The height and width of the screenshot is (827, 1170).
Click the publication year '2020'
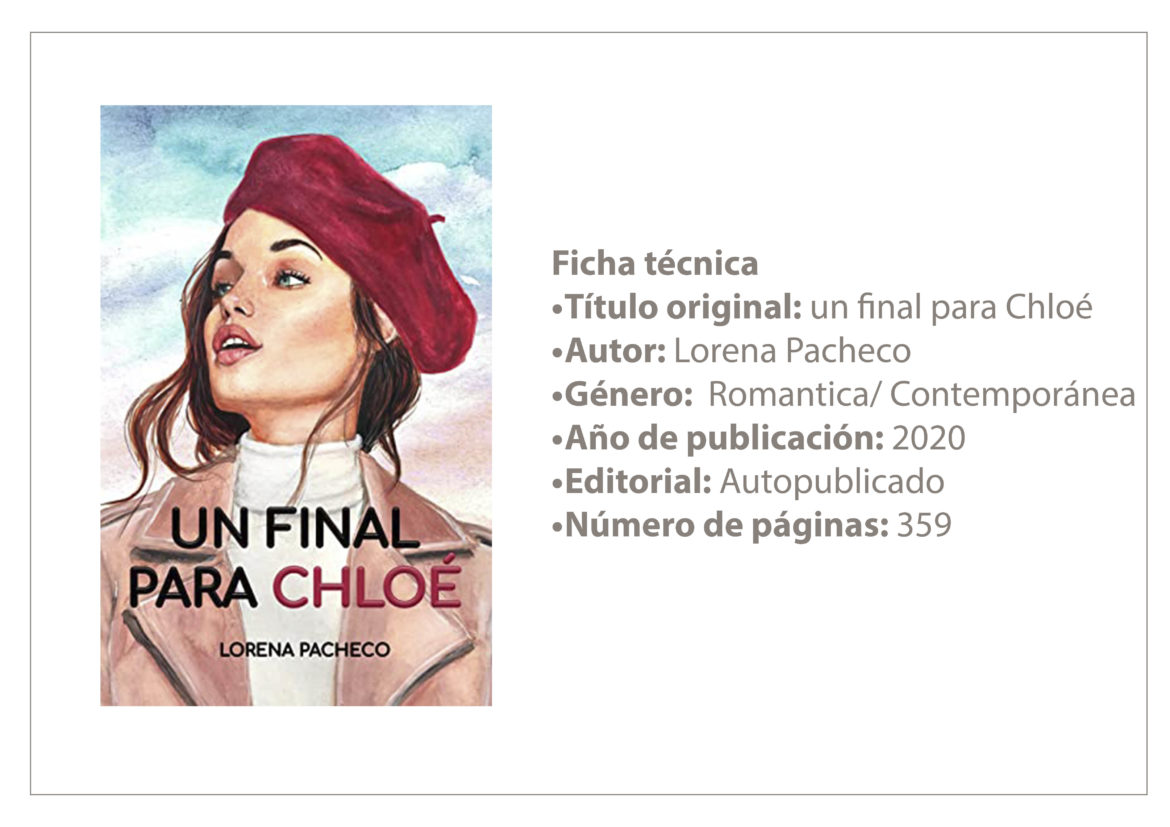(928, 438)
